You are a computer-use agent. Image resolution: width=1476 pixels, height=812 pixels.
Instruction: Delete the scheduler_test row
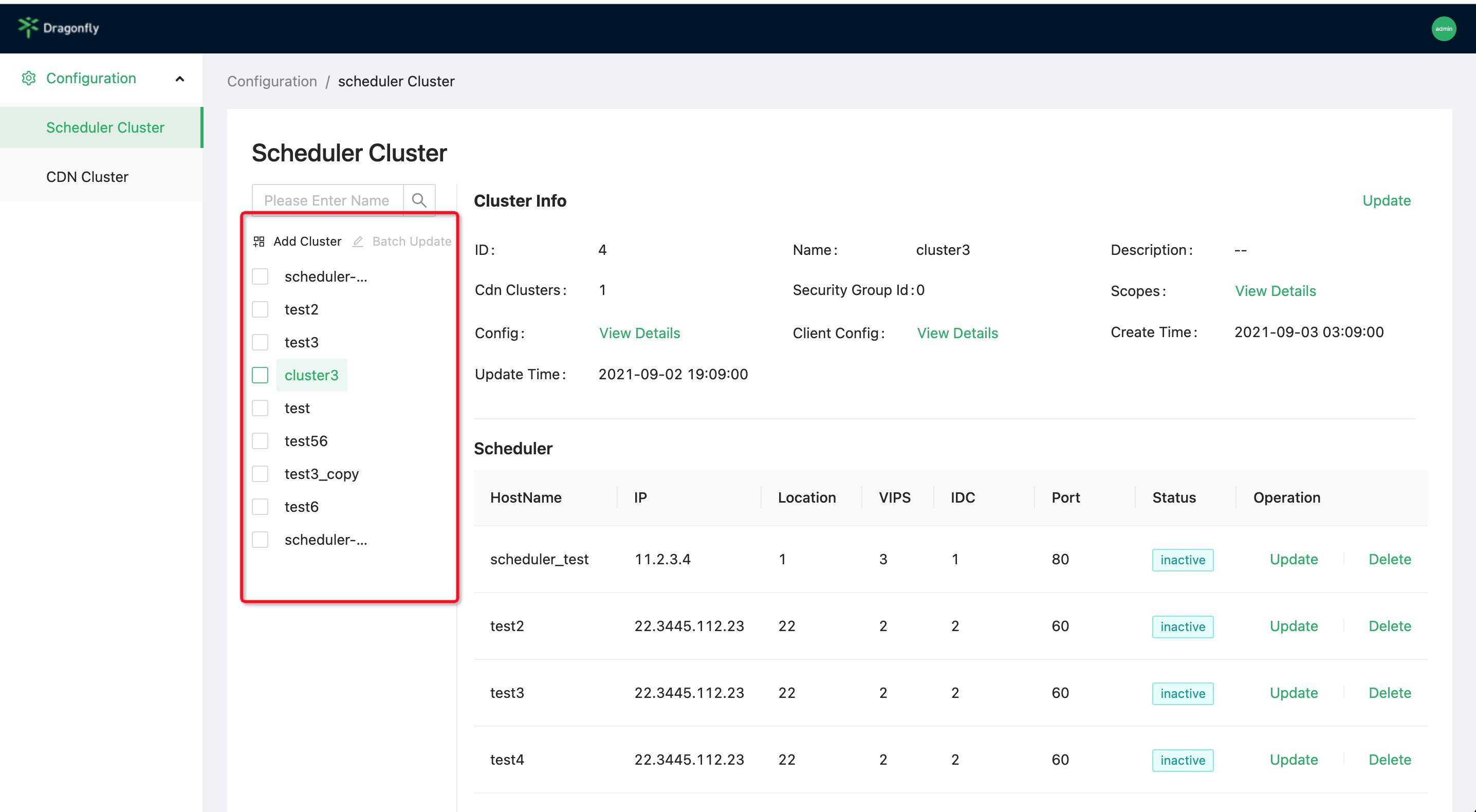[1390, 559]
